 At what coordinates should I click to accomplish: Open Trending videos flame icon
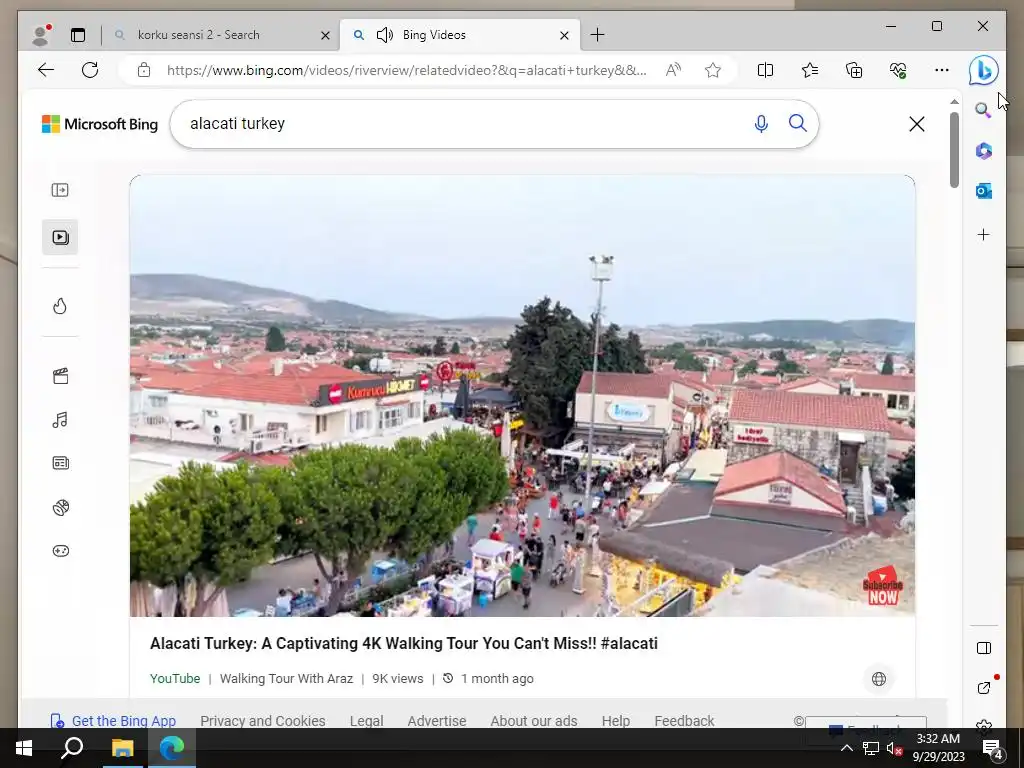pyautogui.click(x=60, y=306)
